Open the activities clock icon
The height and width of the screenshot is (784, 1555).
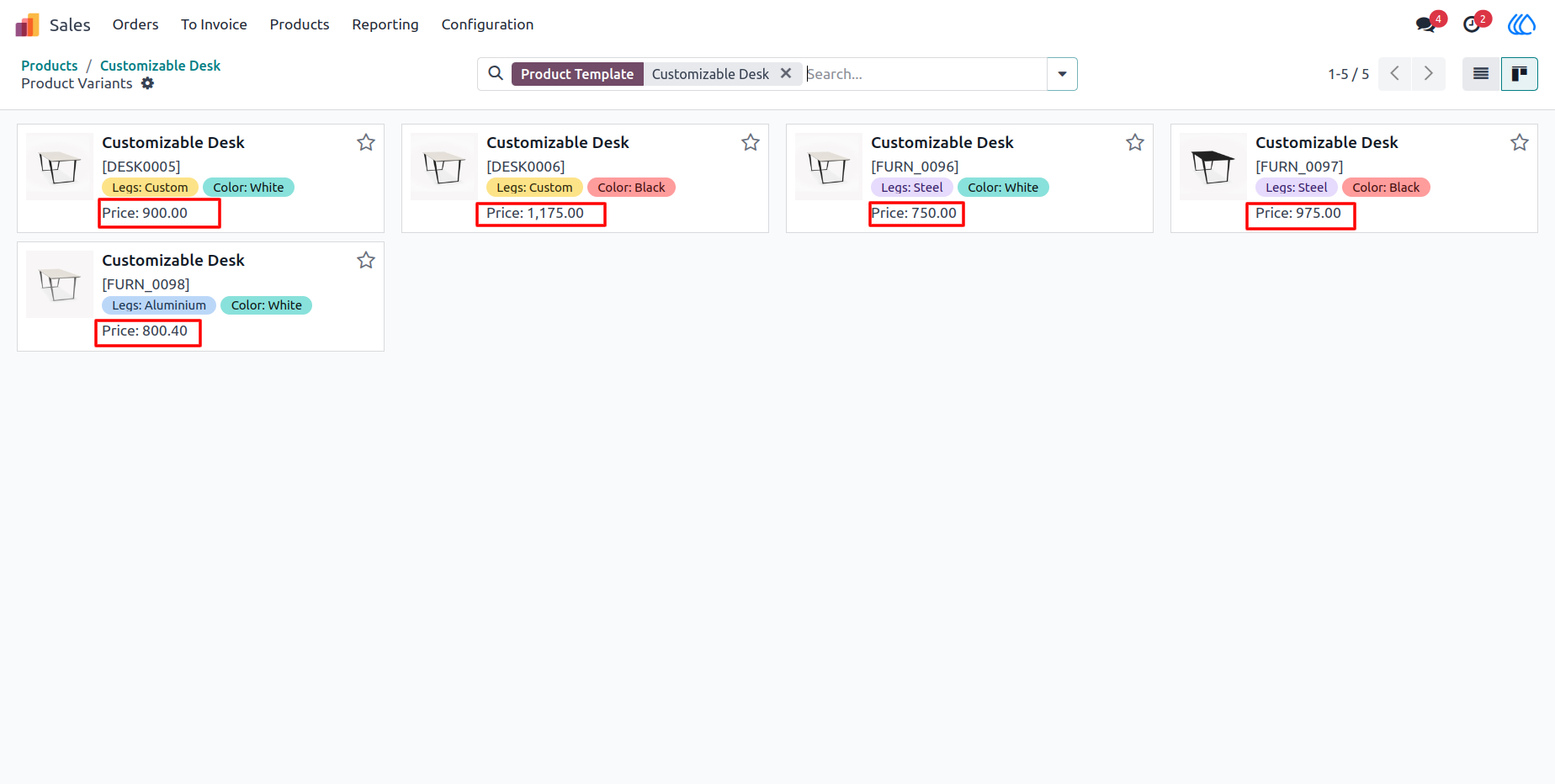pos(1472,24)
